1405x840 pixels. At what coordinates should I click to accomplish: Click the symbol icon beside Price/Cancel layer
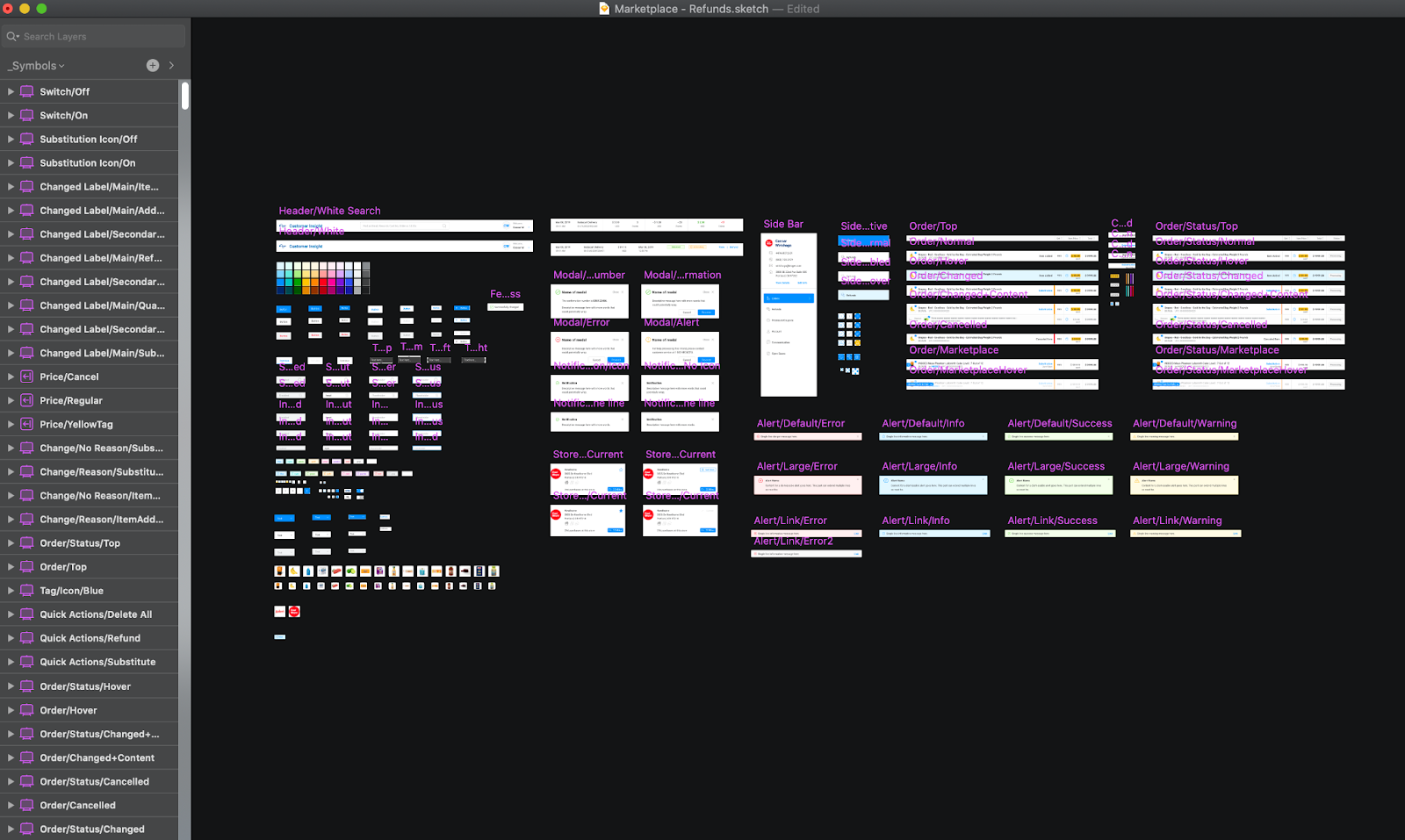coord(27,377)
